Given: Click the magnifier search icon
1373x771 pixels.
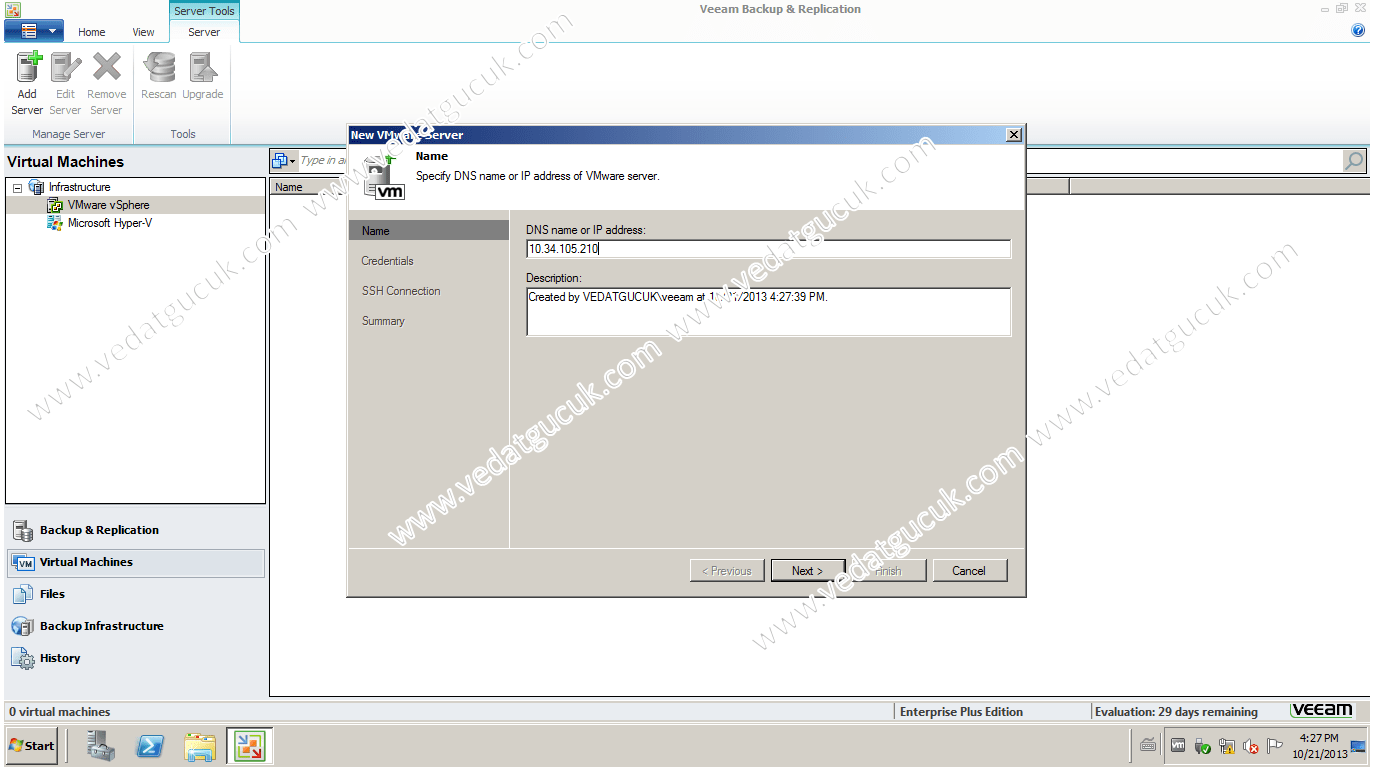Looking at the screenshot, I should [x=1354, y=160].
